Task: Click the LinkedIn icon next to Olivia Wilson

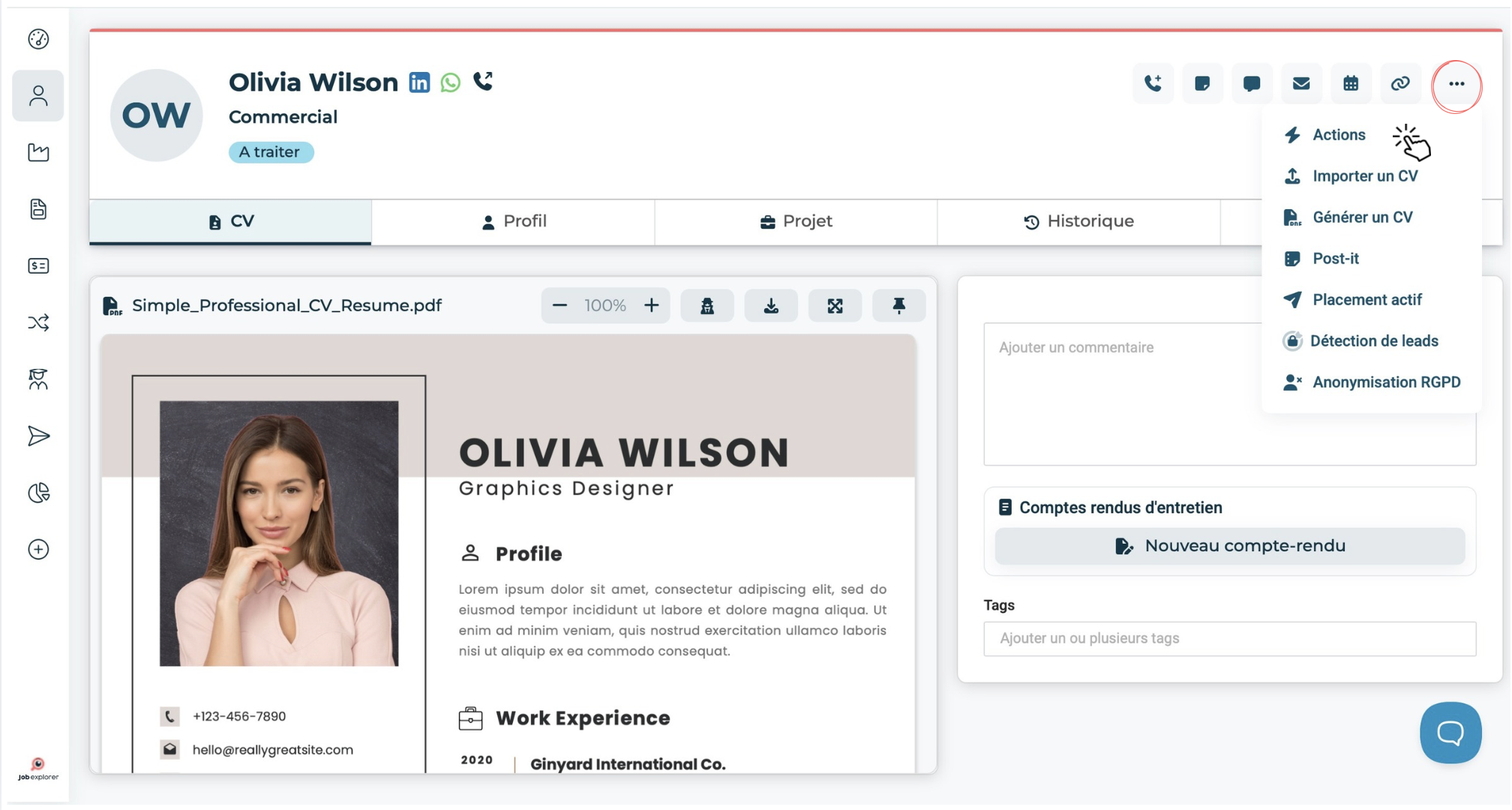Action: [x=419, y=82]
